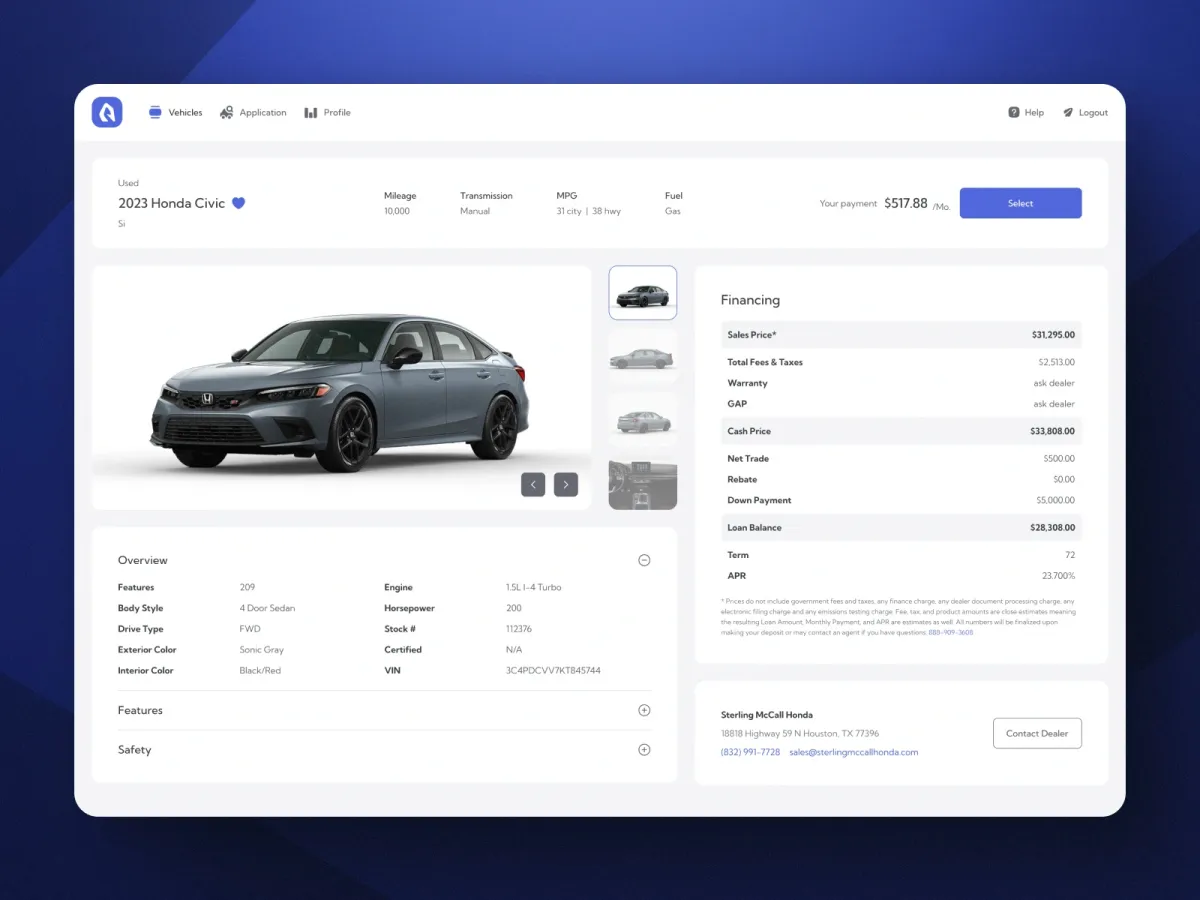Click the Profile bar chart icon

(x=311, y=112)
